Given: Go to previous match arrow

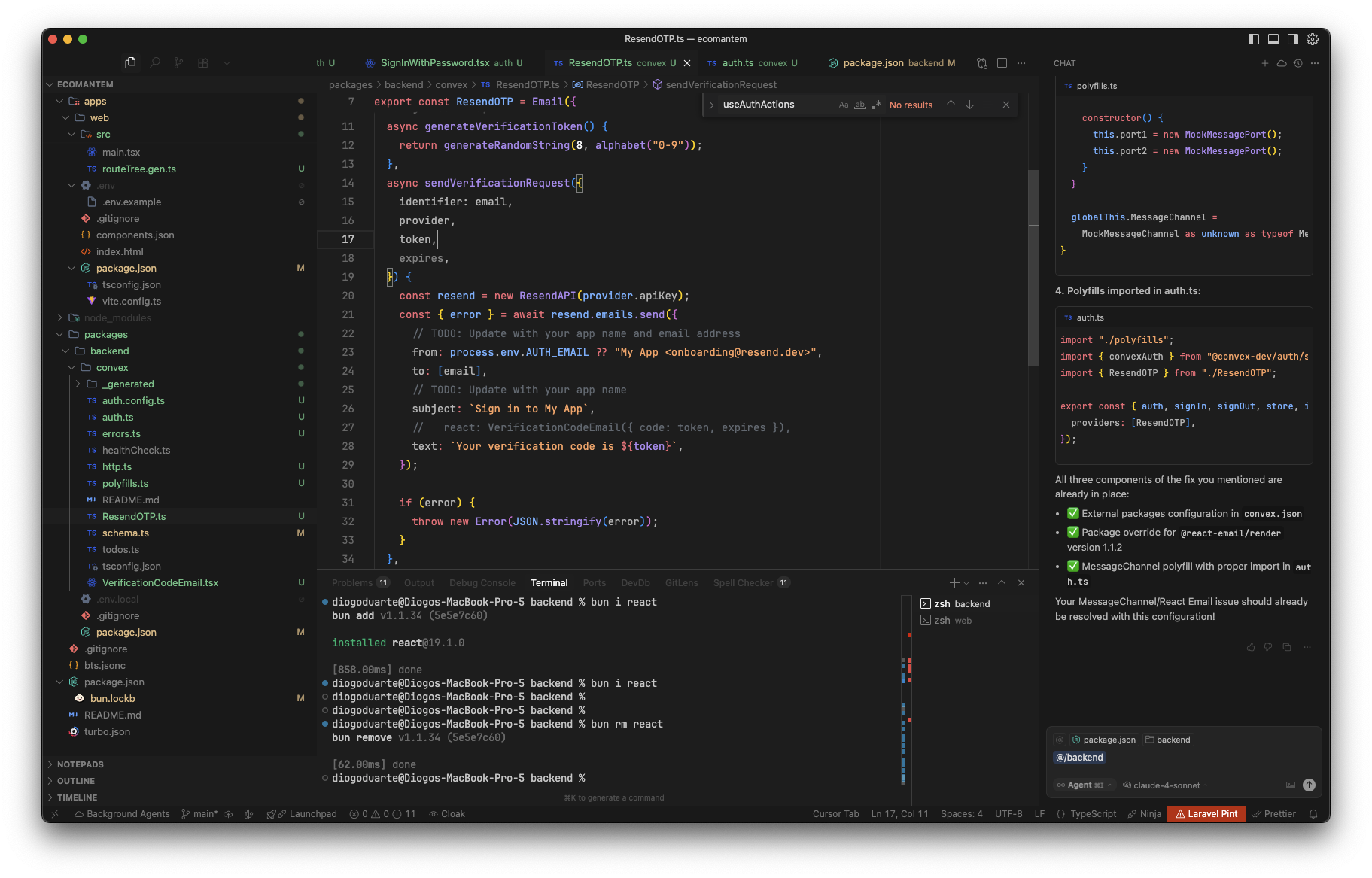Looking at the screenshot, I should tap(951, 105).
